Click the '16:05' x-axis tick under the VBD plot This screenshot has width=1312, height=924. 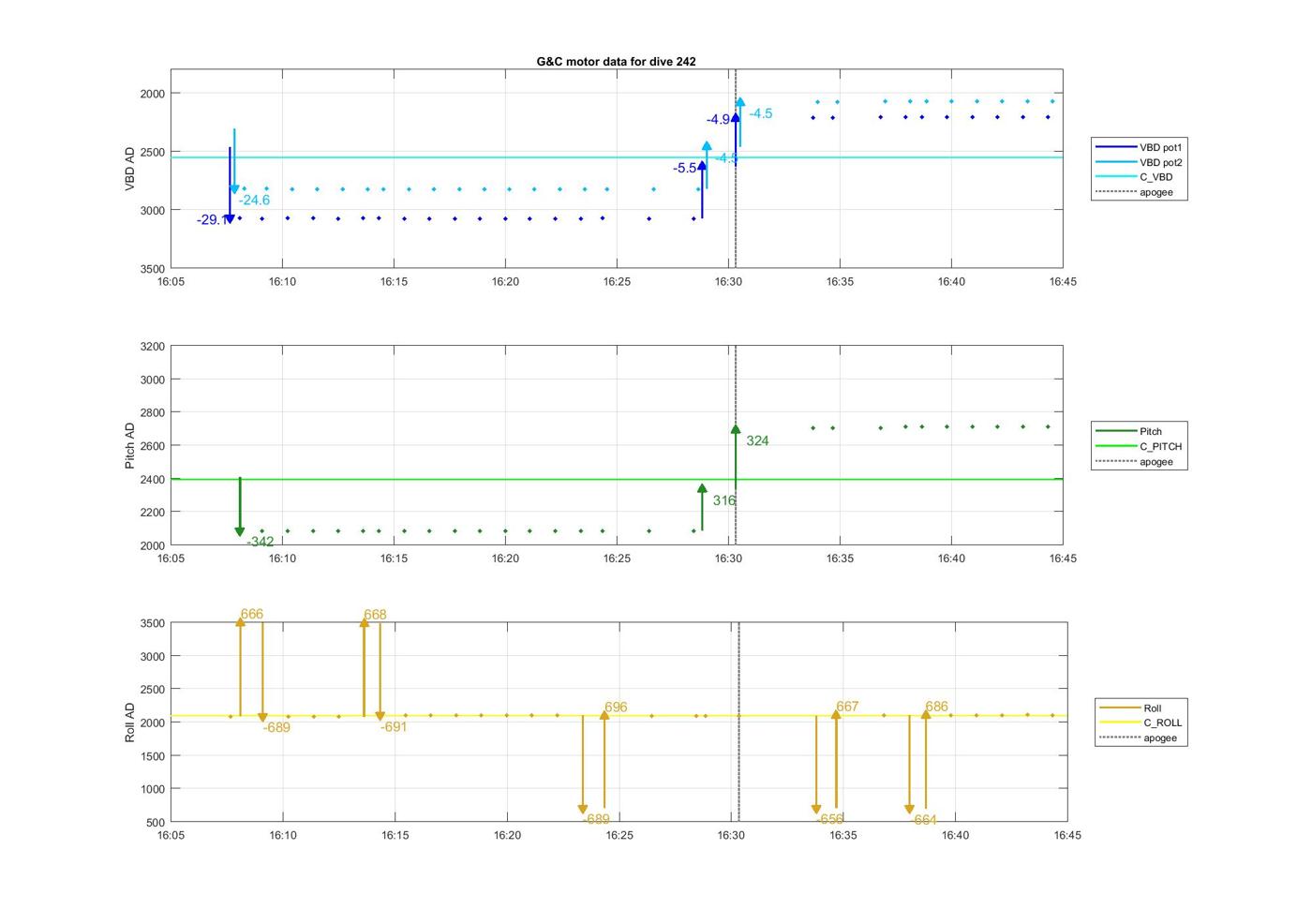tap(171, 281)
